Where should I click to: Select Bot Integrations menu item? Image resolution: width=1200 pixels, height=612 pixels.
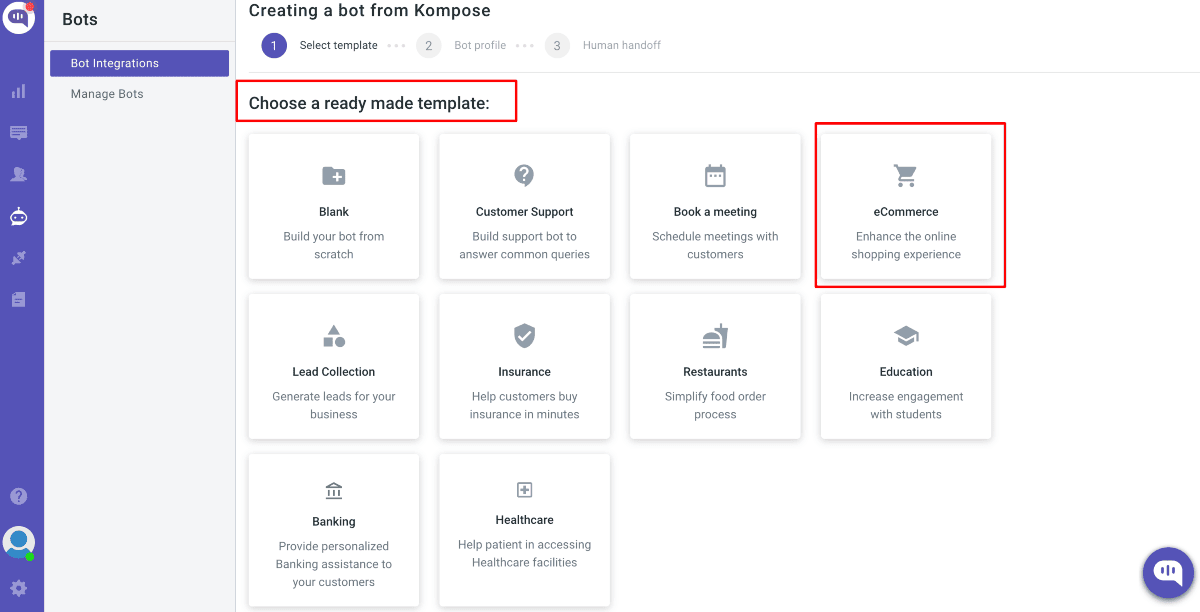pos(139,63)
